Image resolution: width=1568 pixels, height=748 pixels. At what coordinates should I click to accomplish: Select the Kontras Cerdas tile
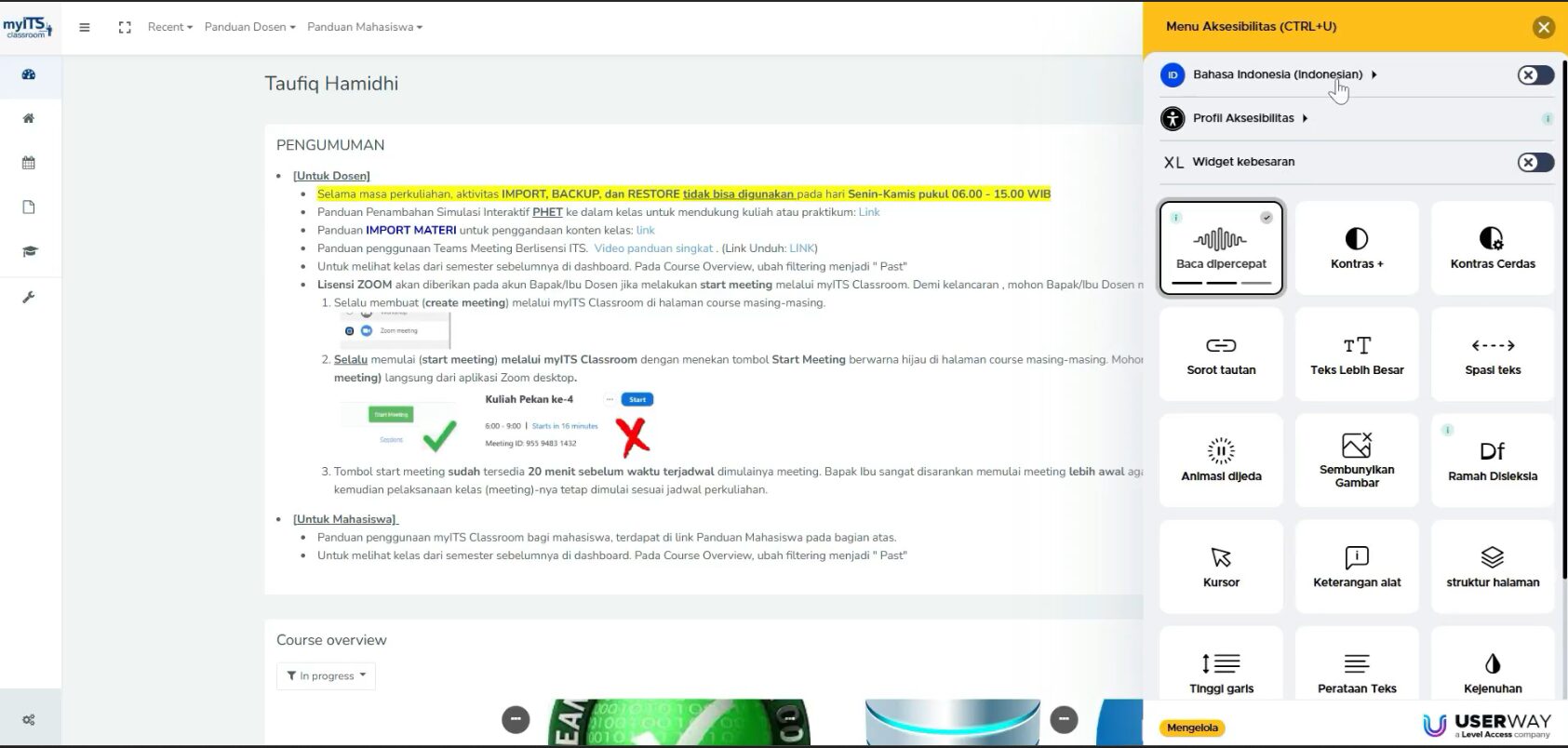[x=1492, y=247]
